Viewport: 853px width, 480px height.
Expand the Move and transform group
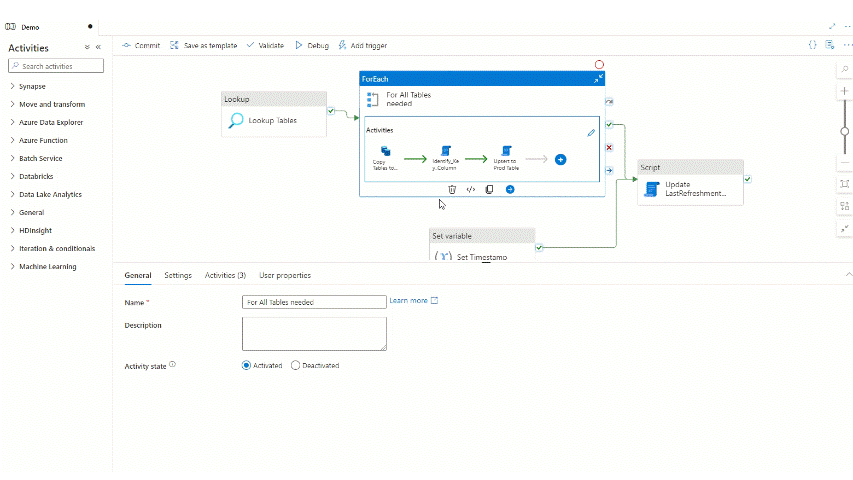pyautogui.click(x=51, y=105)
